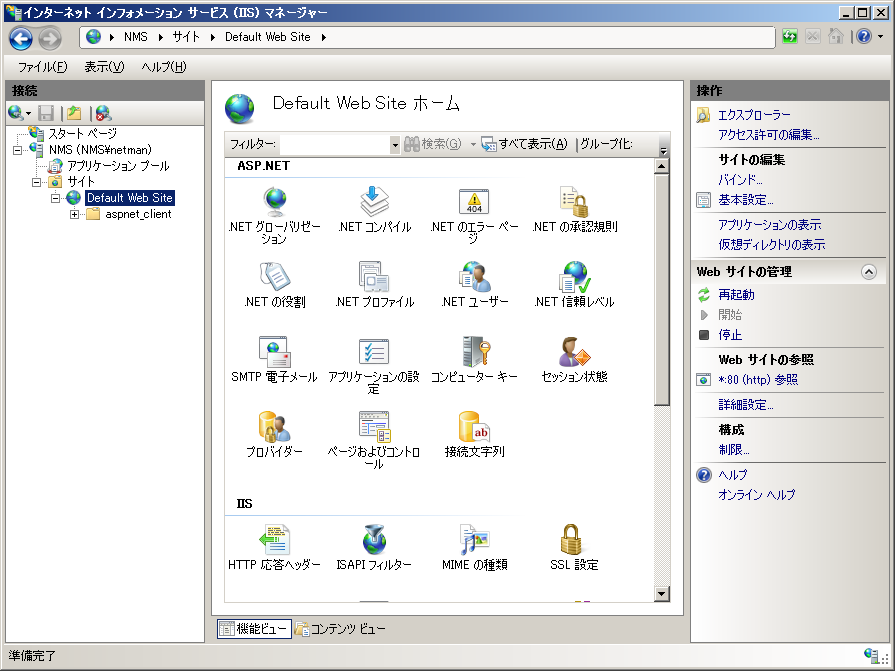Viewport: 895px width, 671px height.
Task: Click the help question mark toolbar icon
Action: pos(864,37)
